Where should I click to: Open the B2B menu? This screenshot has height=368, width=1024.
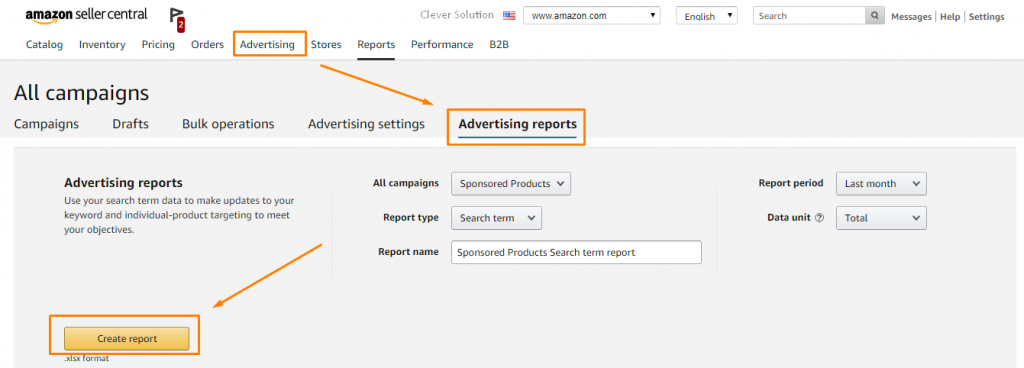point(499,44)
